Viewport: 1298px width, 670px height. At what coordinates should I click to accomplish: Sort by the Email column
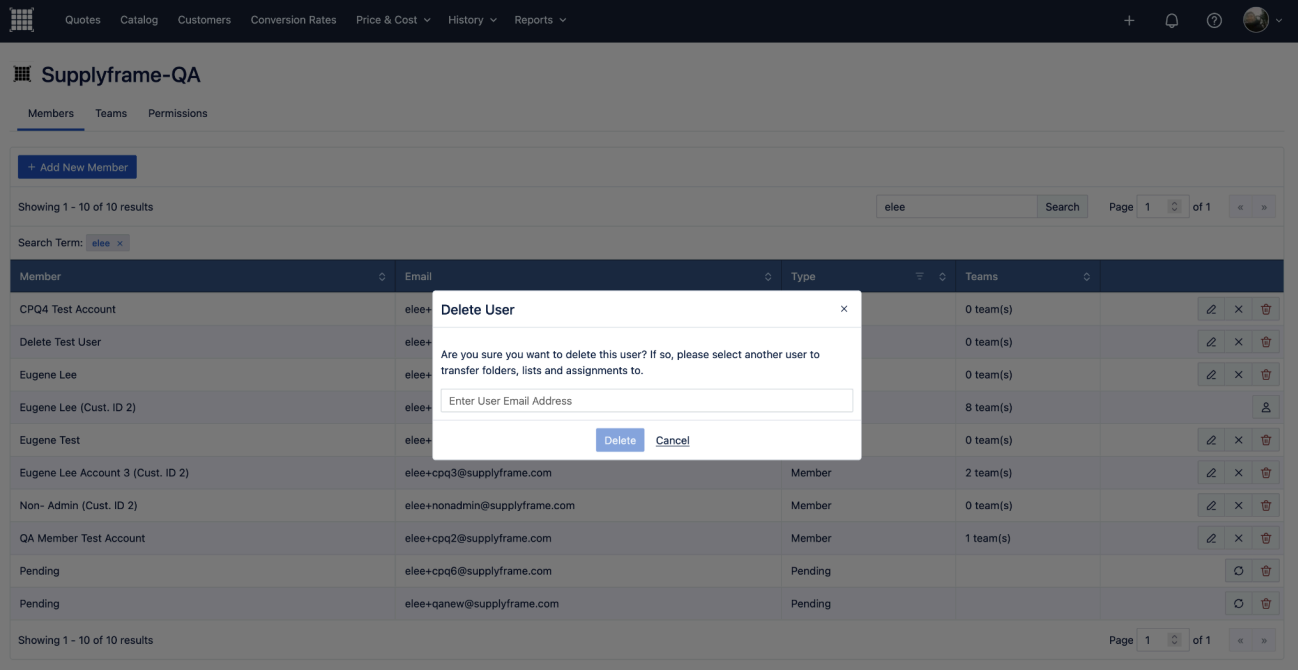768,277
